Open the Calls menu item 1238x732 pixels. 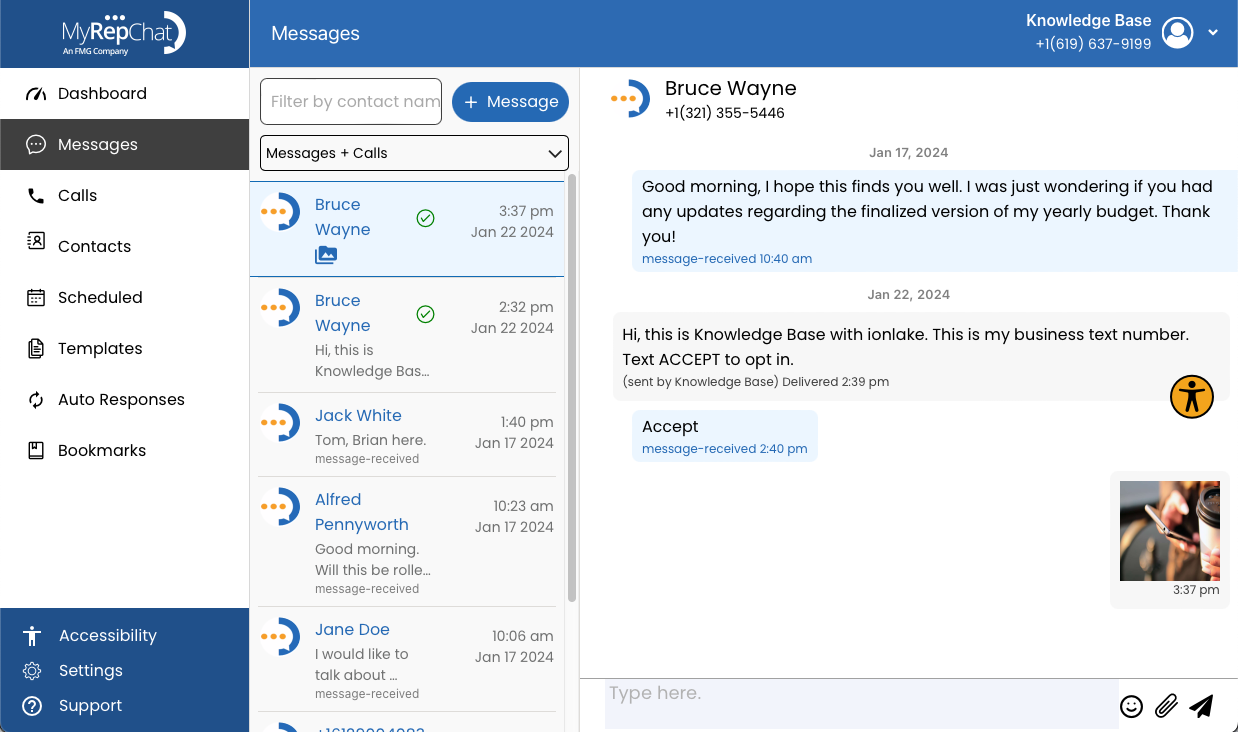click(x=124, y=196)
